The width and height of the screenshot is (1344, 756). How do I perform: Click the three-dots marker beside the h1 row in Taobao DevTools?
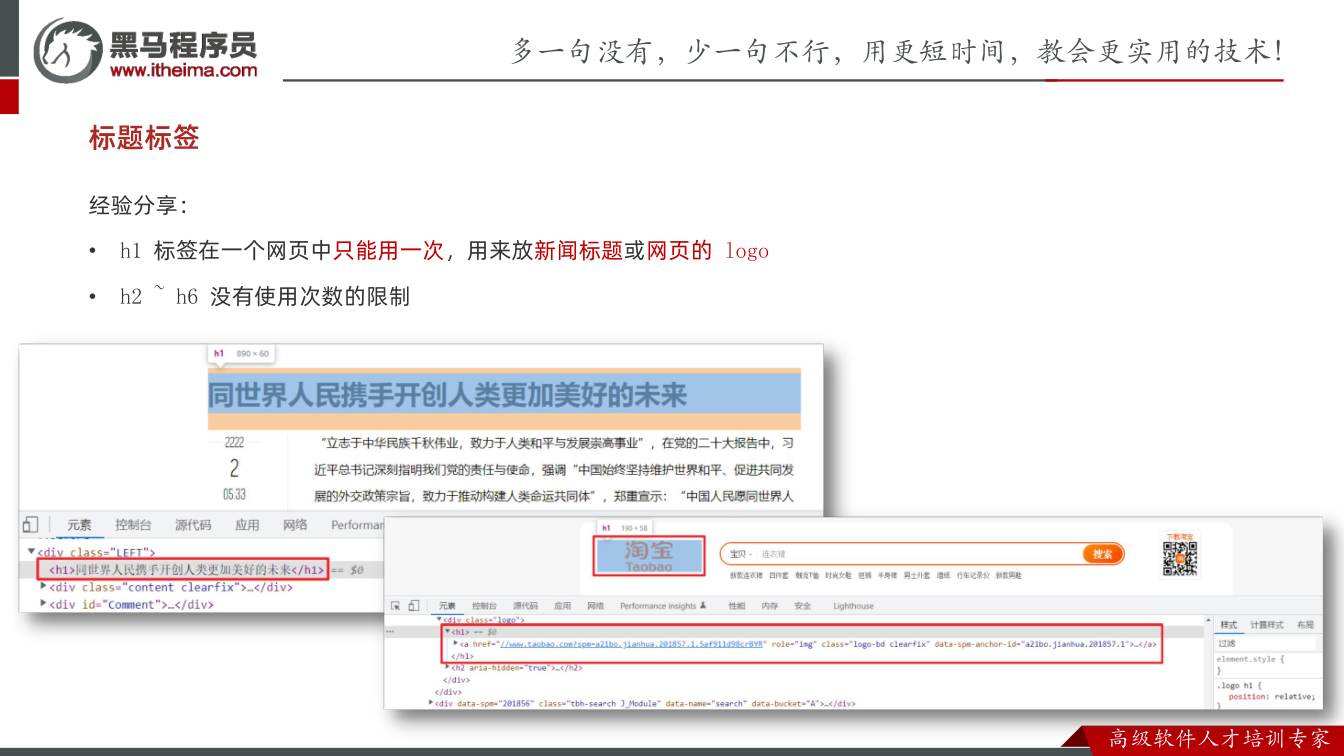pos(390,631)
